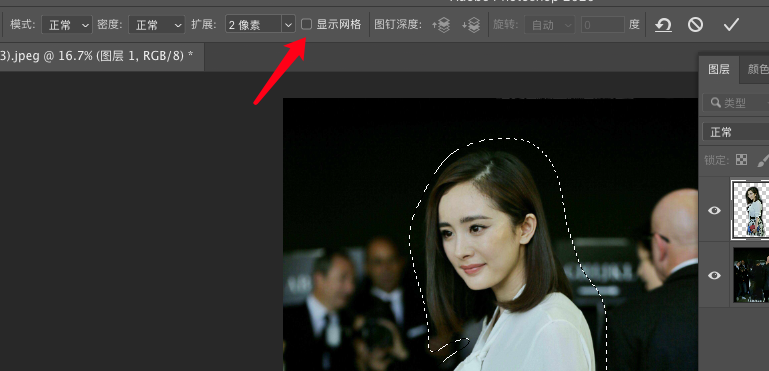Open the layer blend mode dropdown 正常
Screen dimensions: 769x371
tap(736, 132)
